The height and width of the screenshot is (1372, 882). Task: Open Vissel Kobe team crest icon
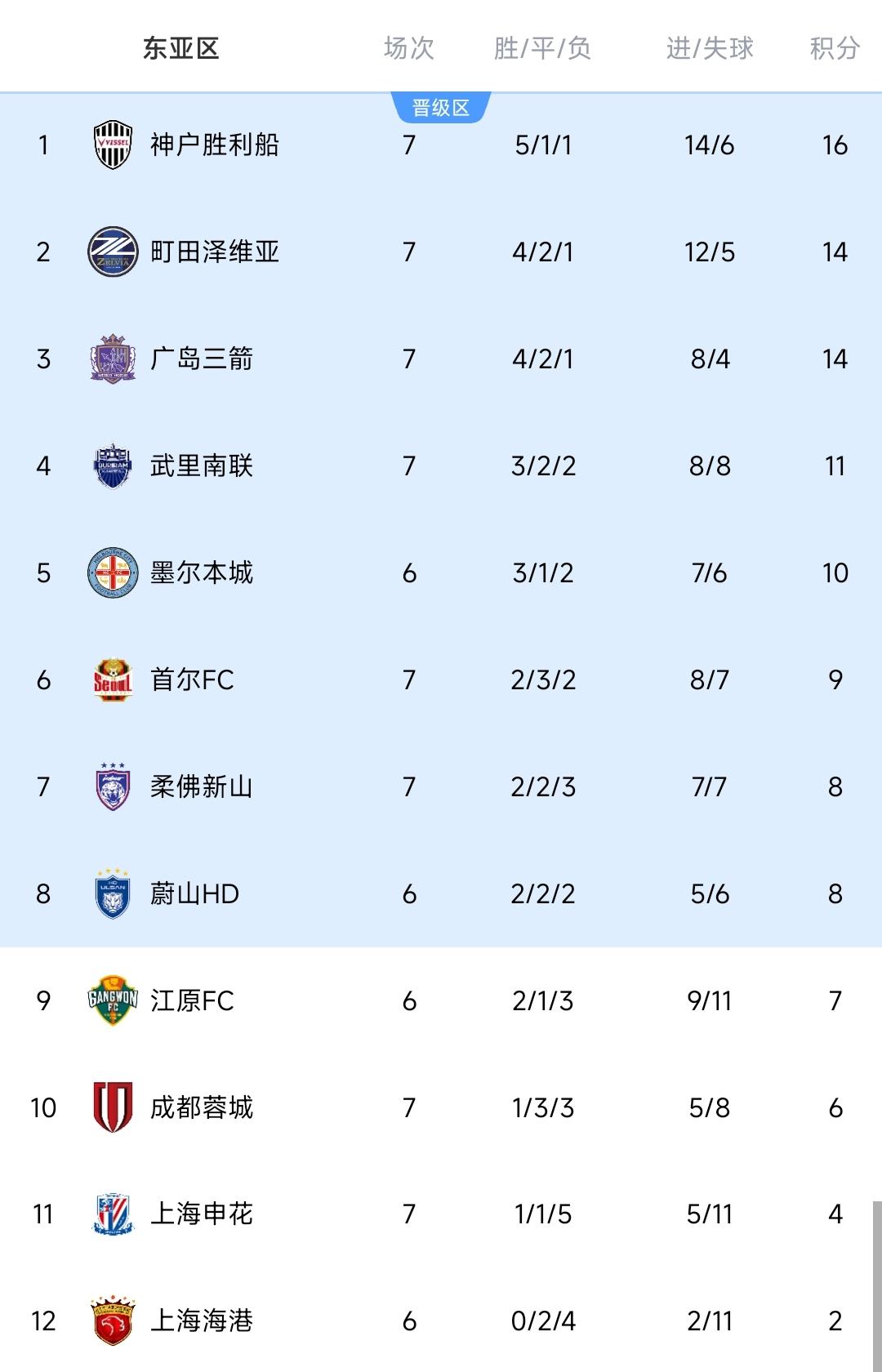point(113,145)
